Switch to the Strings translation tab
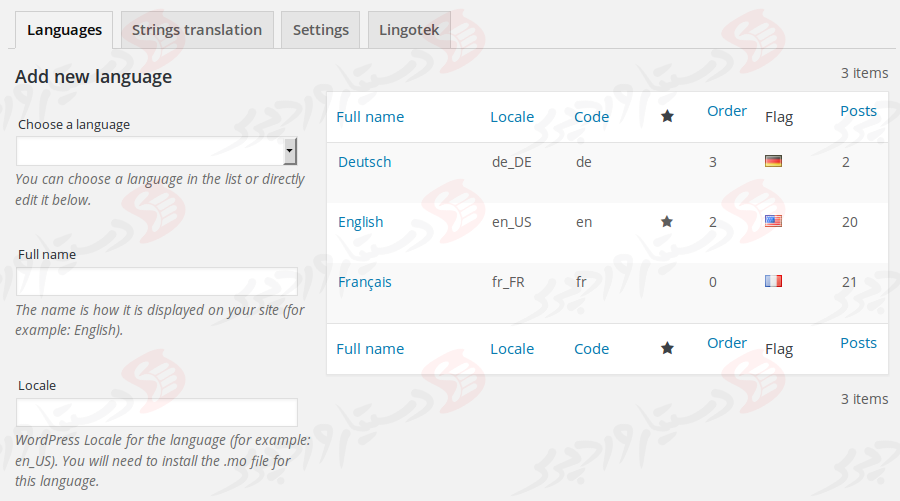900x501 pixels. pos(197,30)
